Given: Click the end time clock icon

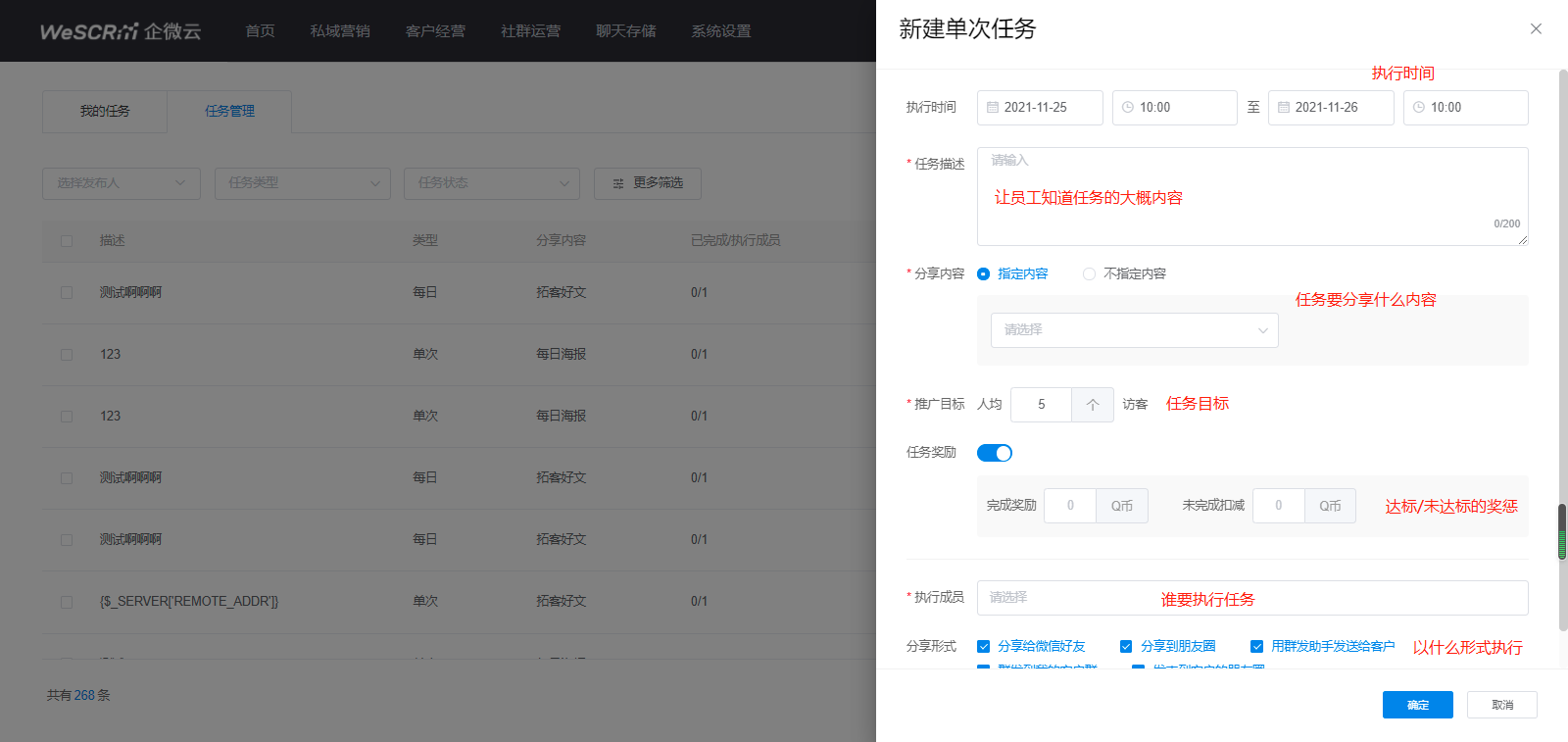Looking at the screenshot, I should point(1419,108).
